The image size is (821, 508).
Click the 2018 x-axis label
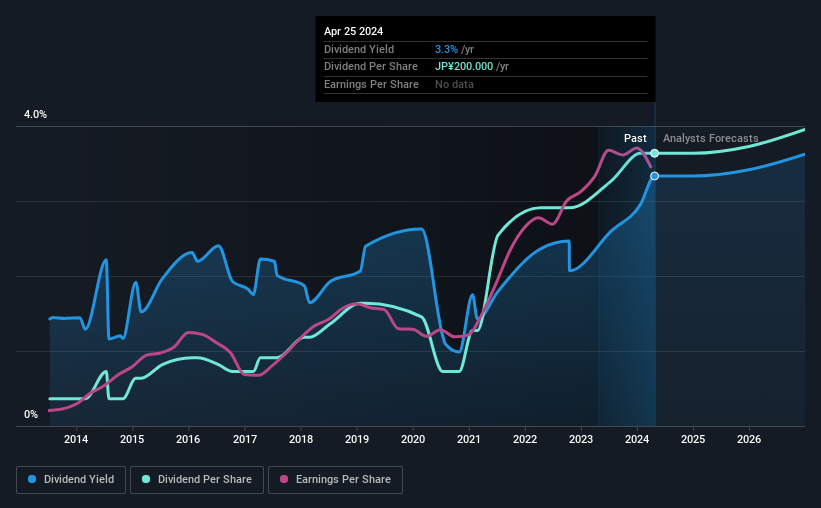click(x=301, y=439)
